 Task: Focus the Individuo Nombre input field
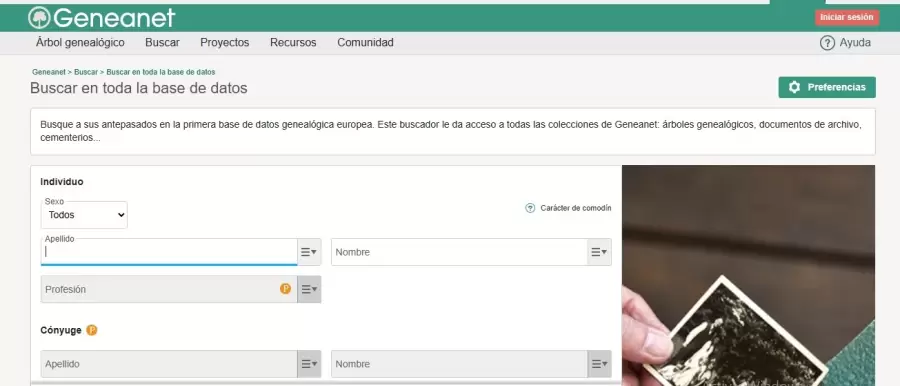459,252
